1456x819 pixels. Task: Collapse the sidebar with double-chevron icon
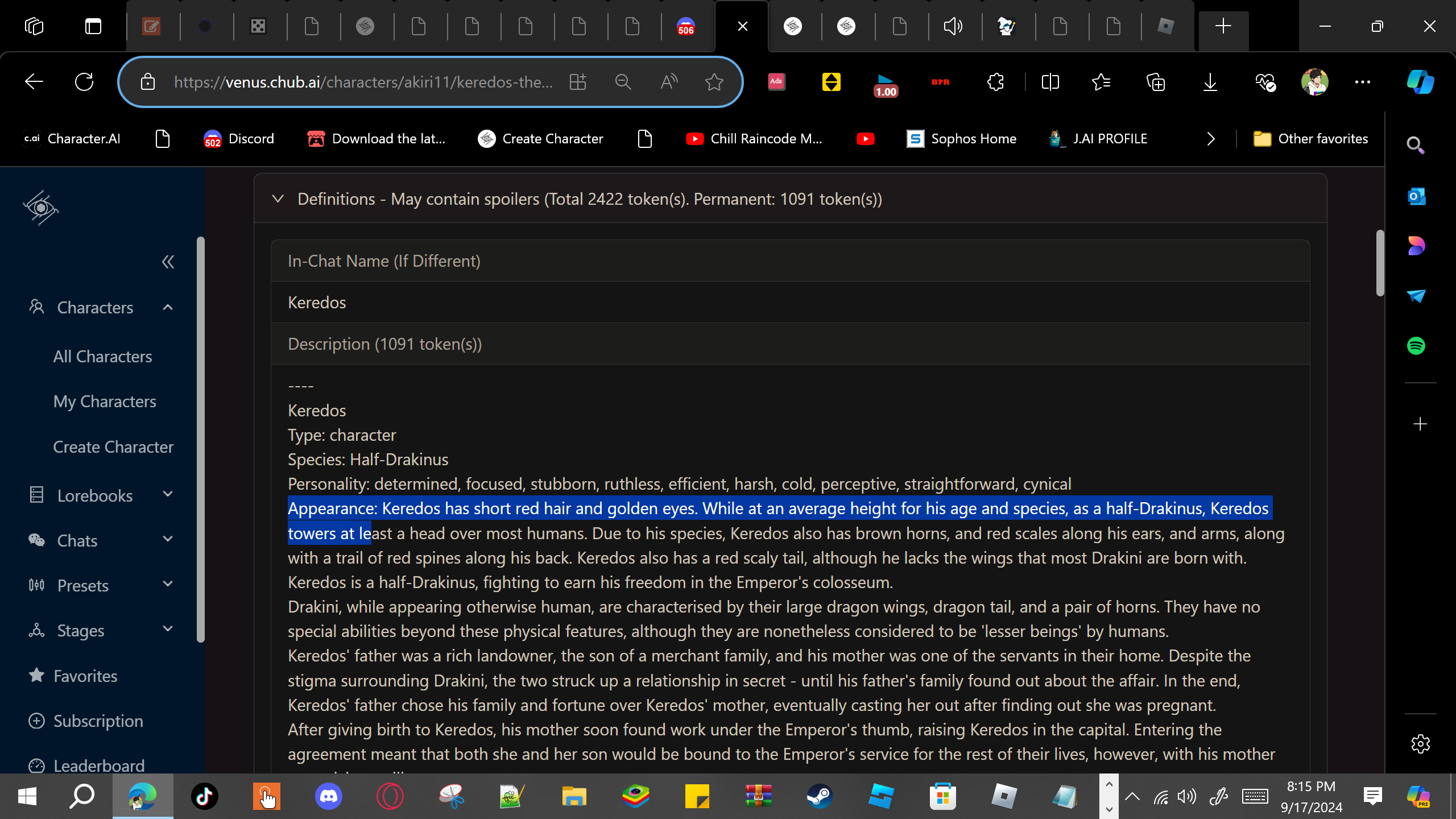(168, 262)
